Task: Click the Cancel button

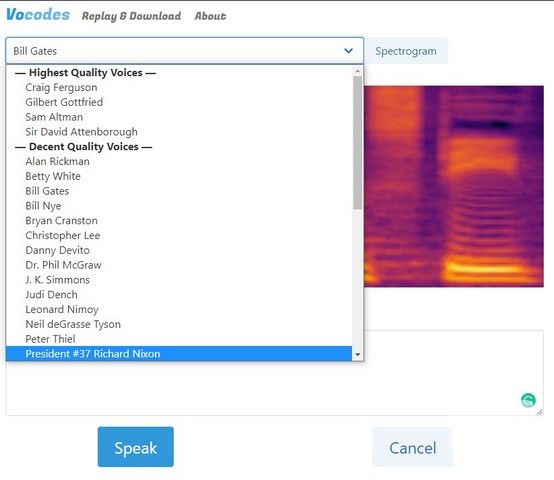Action: click(412, 448)
